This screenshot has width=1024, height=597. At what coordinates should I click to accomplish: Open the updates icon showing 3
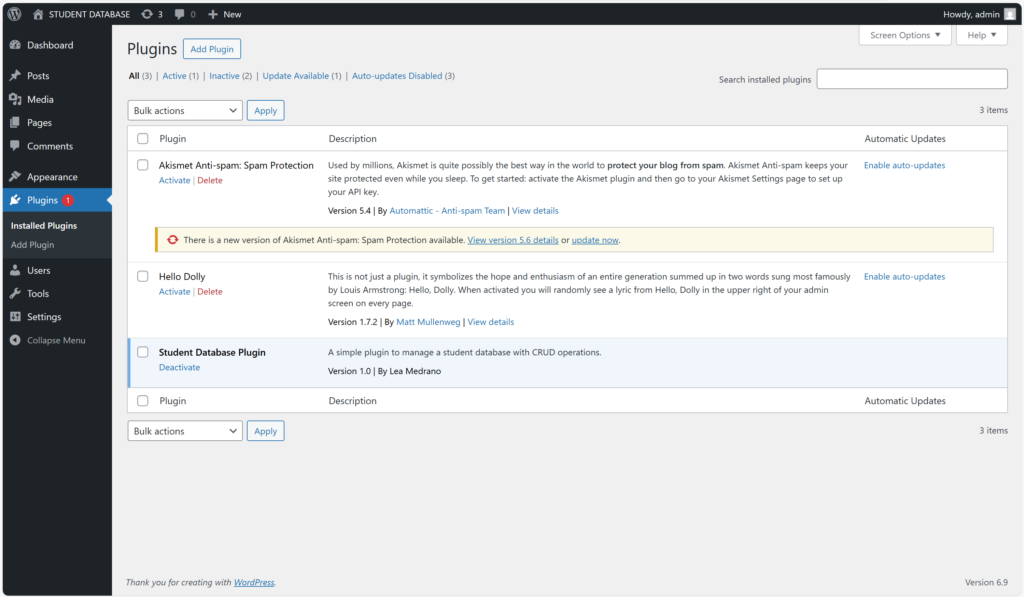click(147, 14)
